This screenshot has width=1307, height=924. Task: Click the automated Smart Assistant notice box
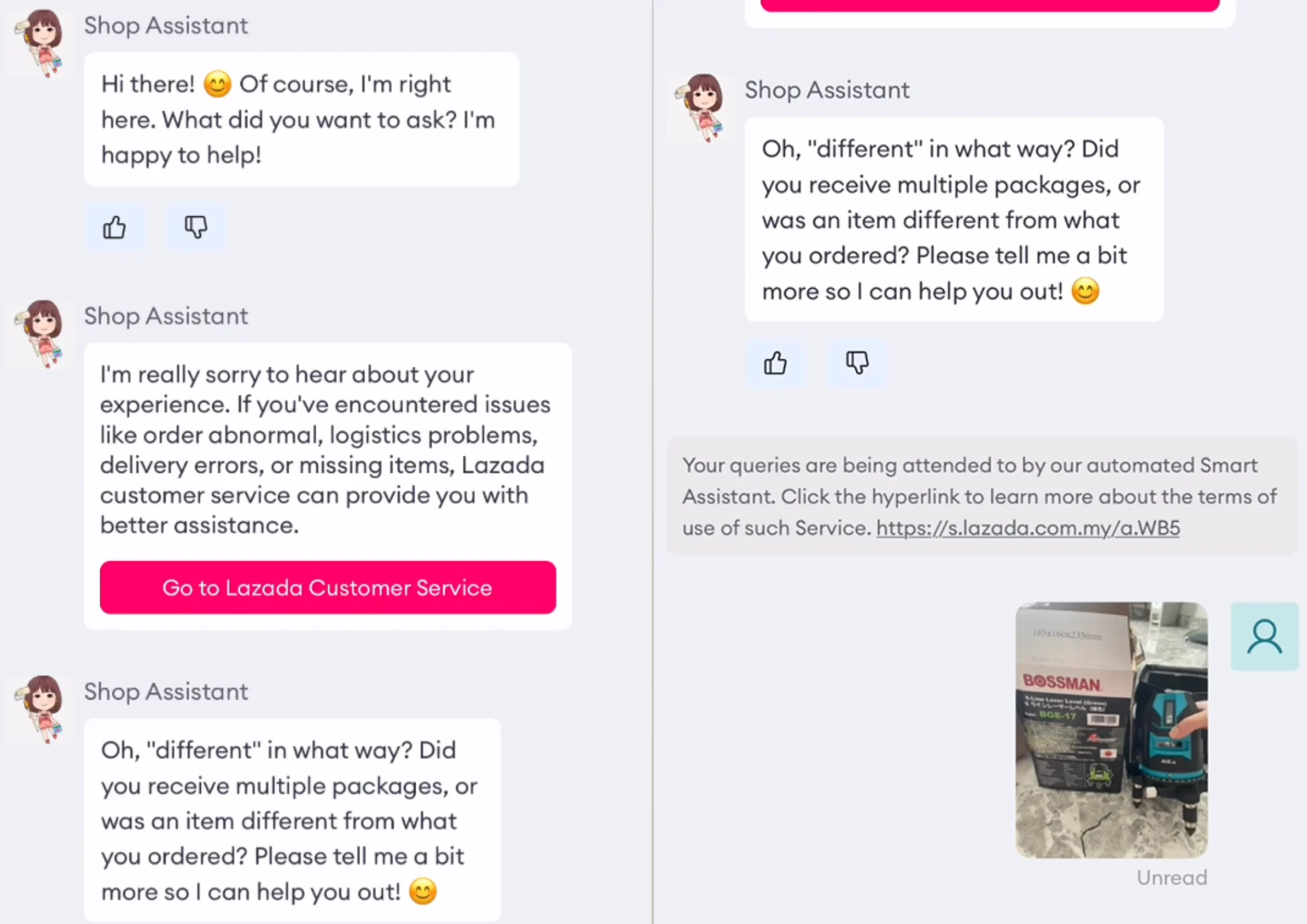tap(982, 496)
